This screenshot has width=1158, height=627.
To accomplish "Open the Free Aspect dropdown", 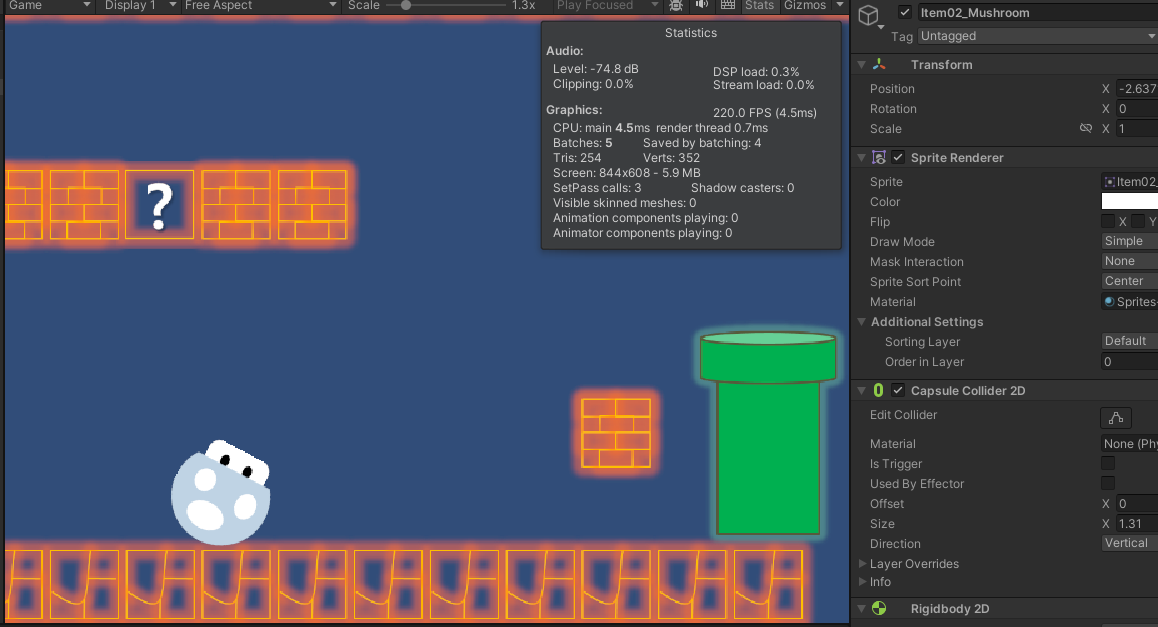I will click(x=260, y=5).
